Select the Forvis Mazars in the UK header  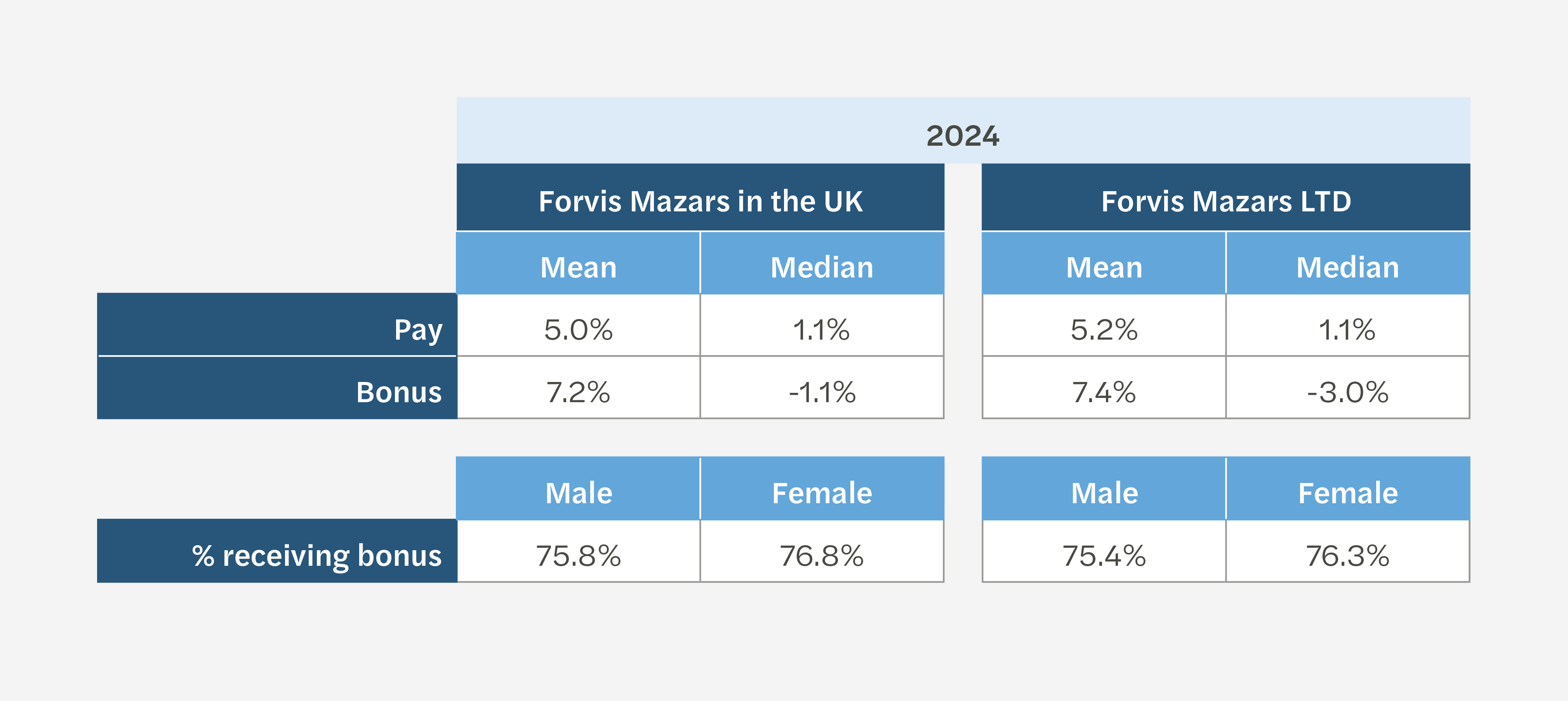[x=700, y=201]
